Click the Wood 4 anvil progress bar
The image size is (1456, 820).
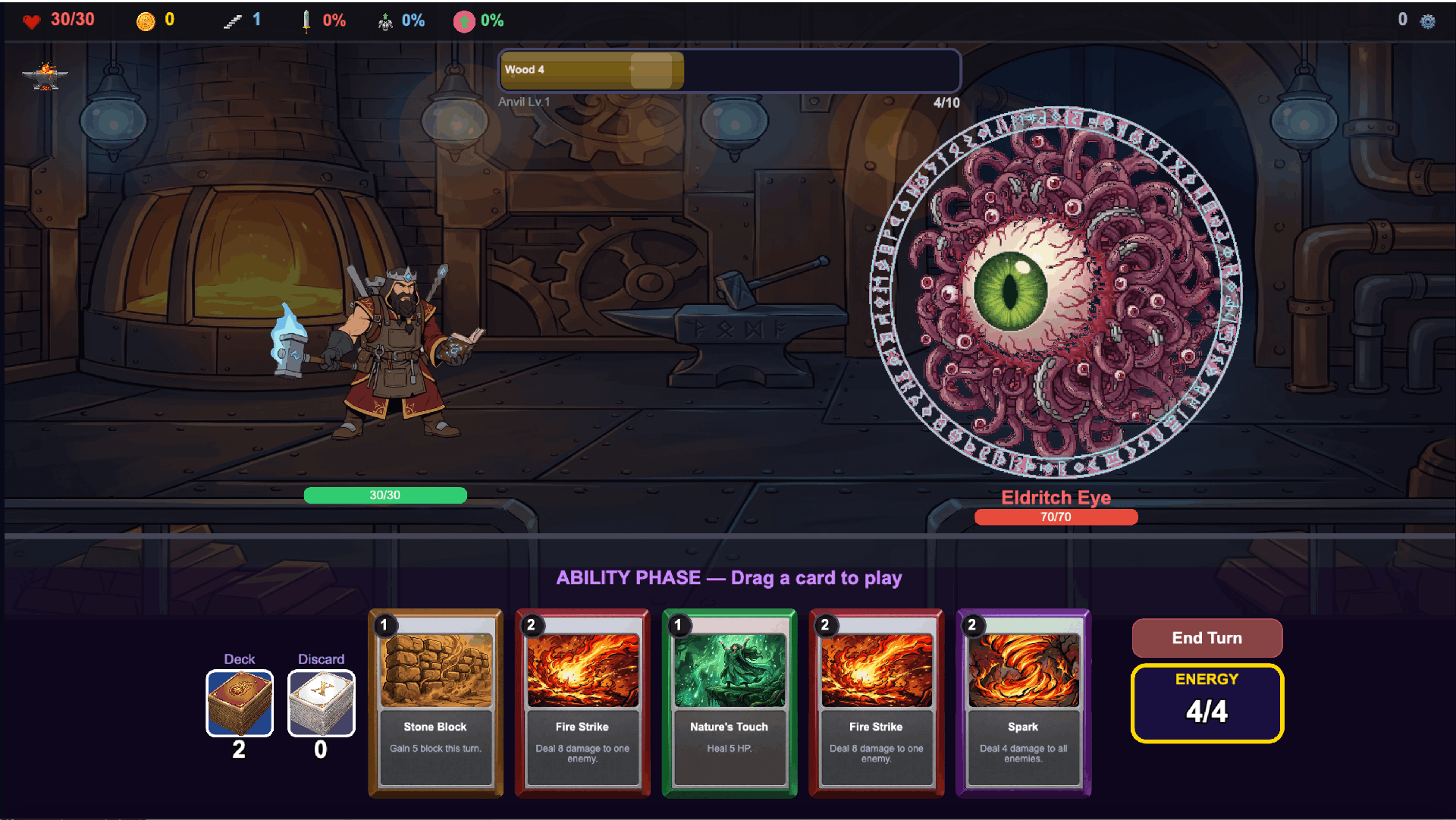pyautogui.click(x=730, y=71)
